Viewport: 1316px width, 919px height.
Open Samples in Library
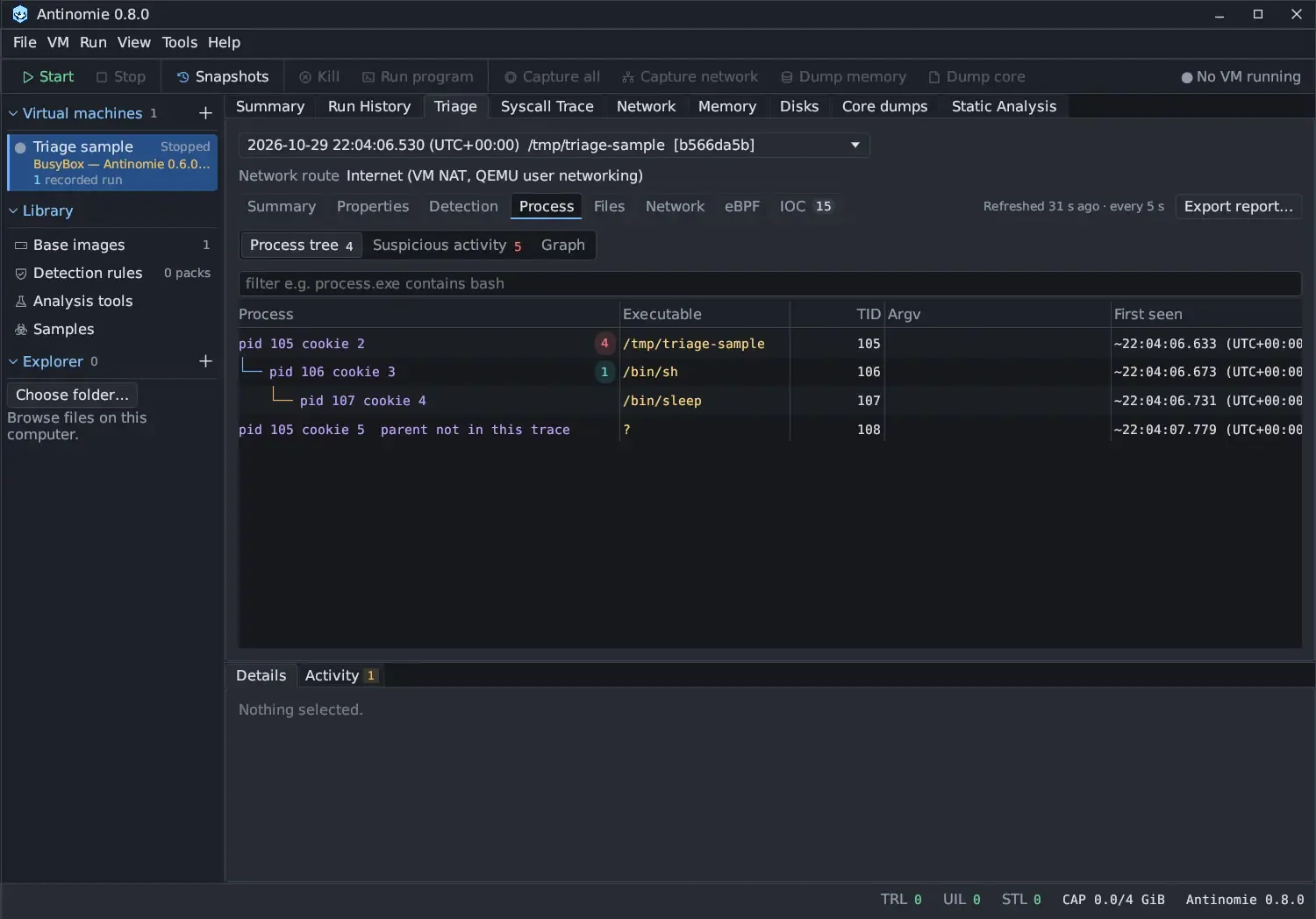(112, 329)
